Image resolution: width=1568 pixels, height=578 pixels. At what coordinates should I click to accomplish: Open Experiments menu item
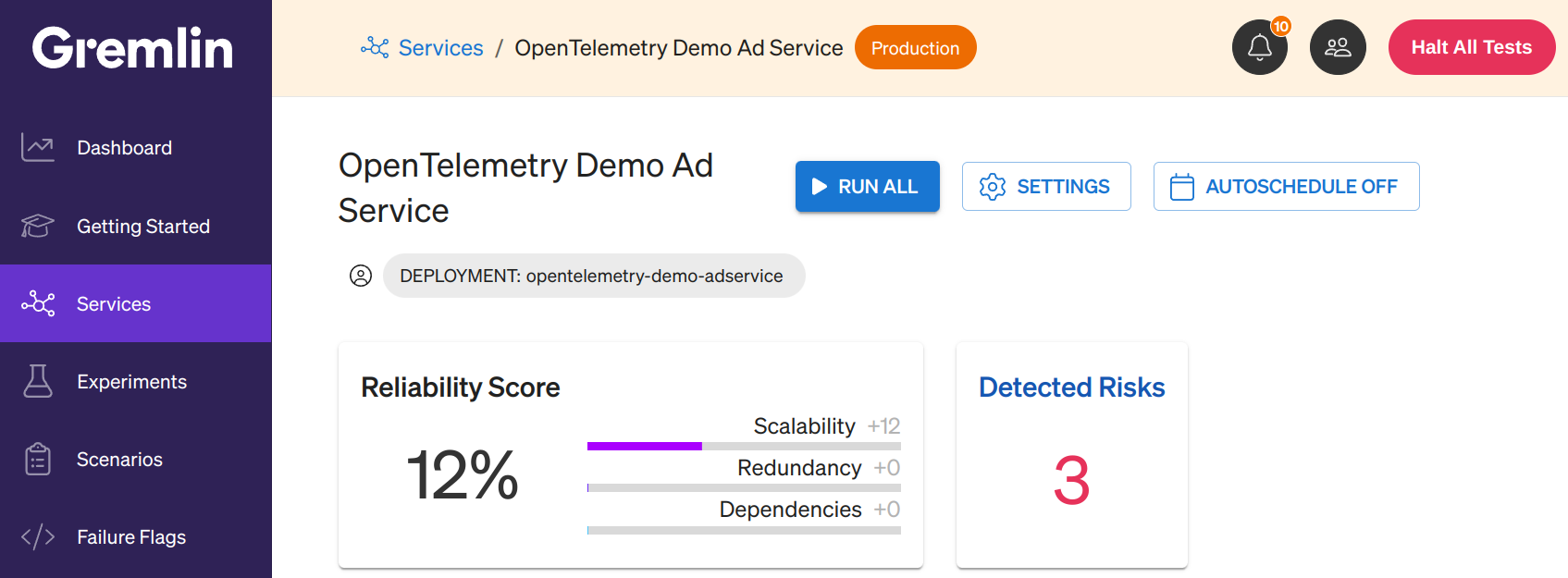click(x=136, y=381)
